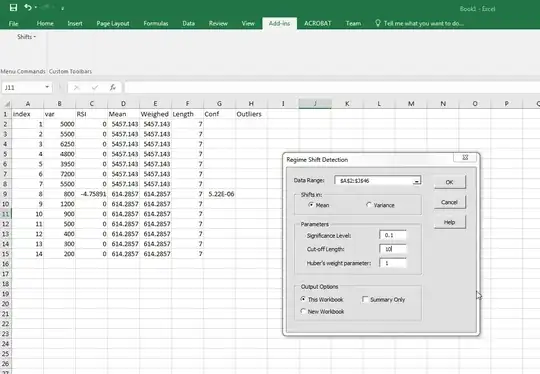This screenshot has width=540, height=374.
Task: Click the Save icon in quick access toolbar
Action: tap(13, 7)
